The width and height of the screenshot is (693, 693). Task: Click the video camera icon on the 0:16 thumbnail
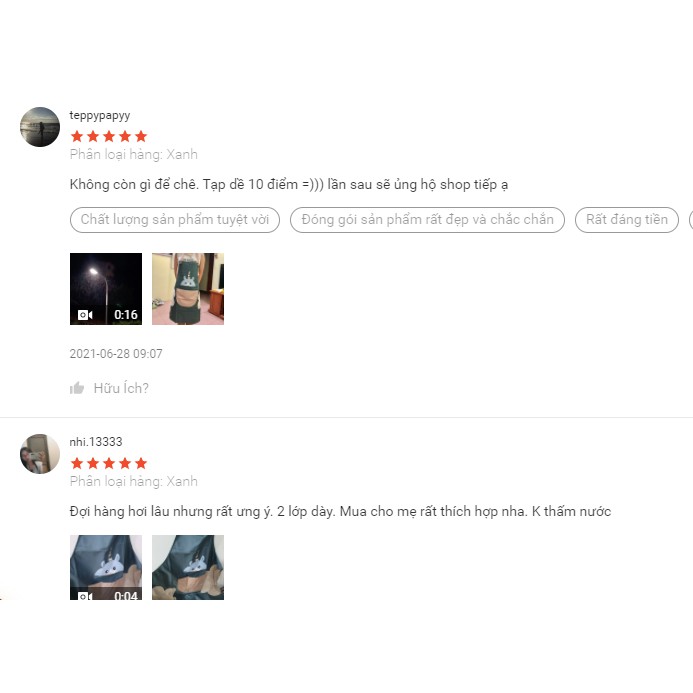[x=85, y=315]
